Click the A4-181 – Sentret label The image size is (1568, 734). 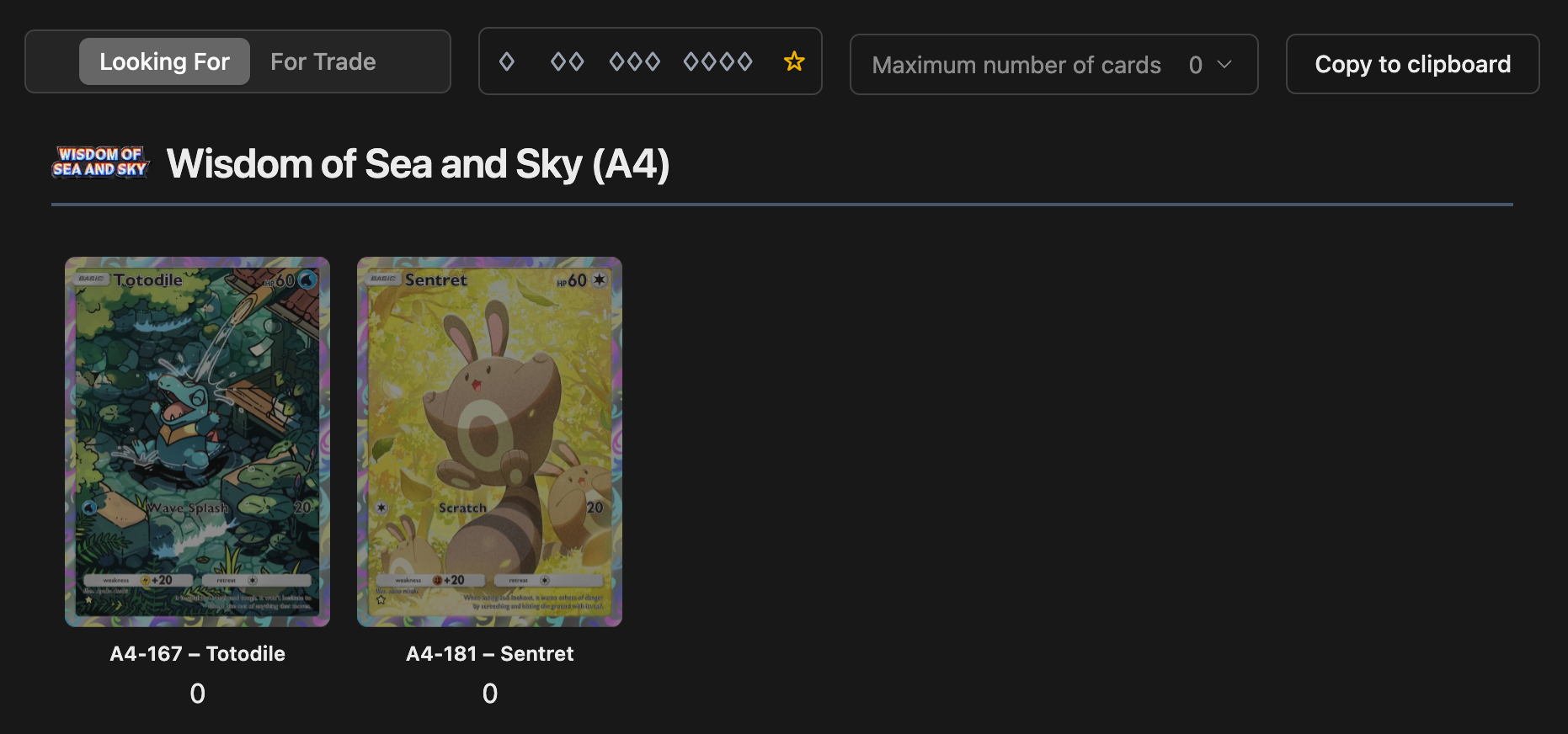pyautogui.click(x=489, y=654)
